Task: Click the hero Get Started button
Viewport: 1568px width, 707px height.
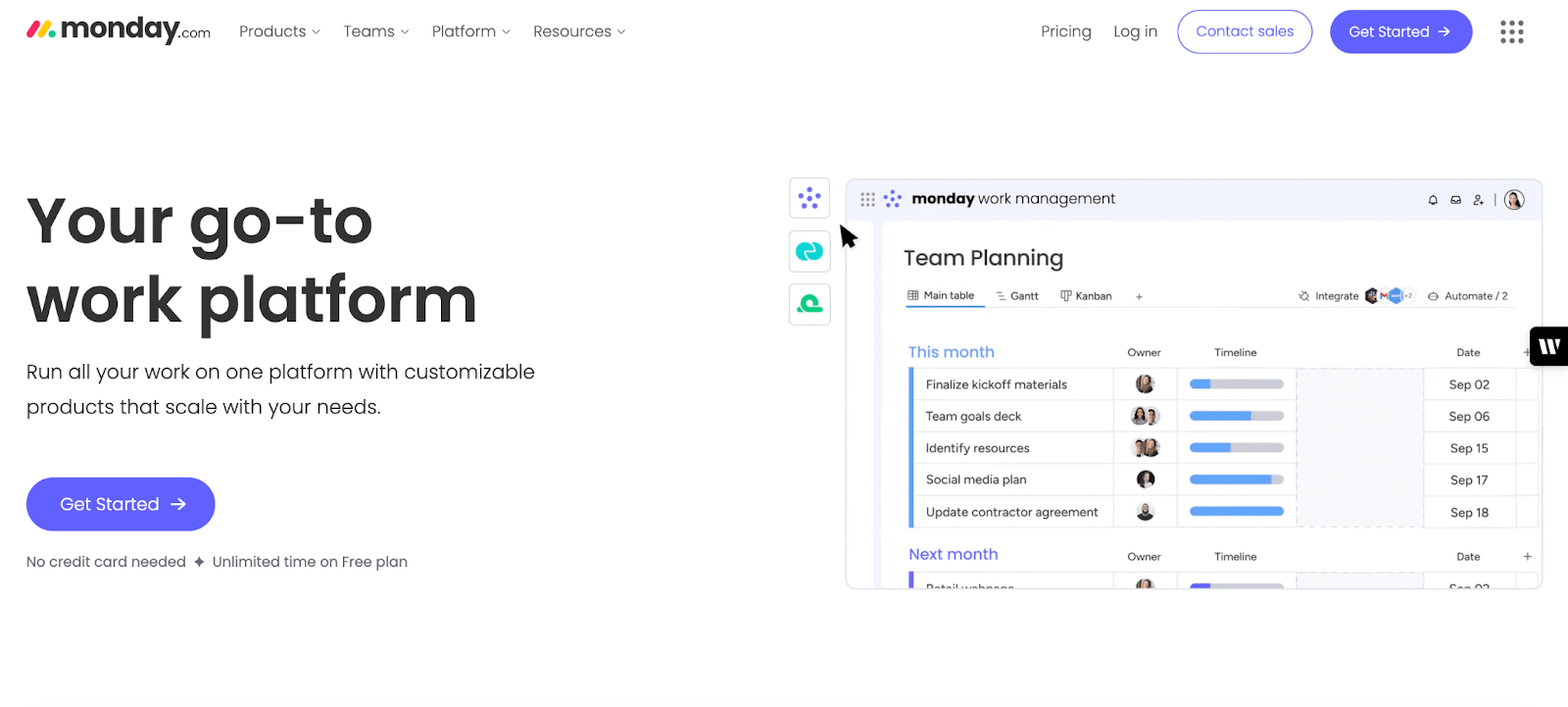Action: [121, 504]
